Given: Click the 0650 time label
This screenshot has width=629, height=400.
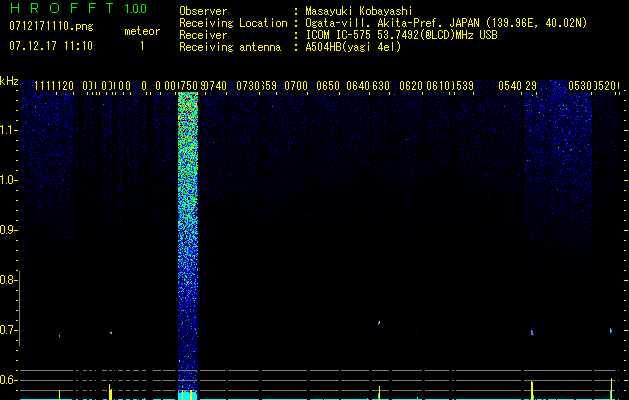Looking at the screenshot, I should click(x=328, y=85).
